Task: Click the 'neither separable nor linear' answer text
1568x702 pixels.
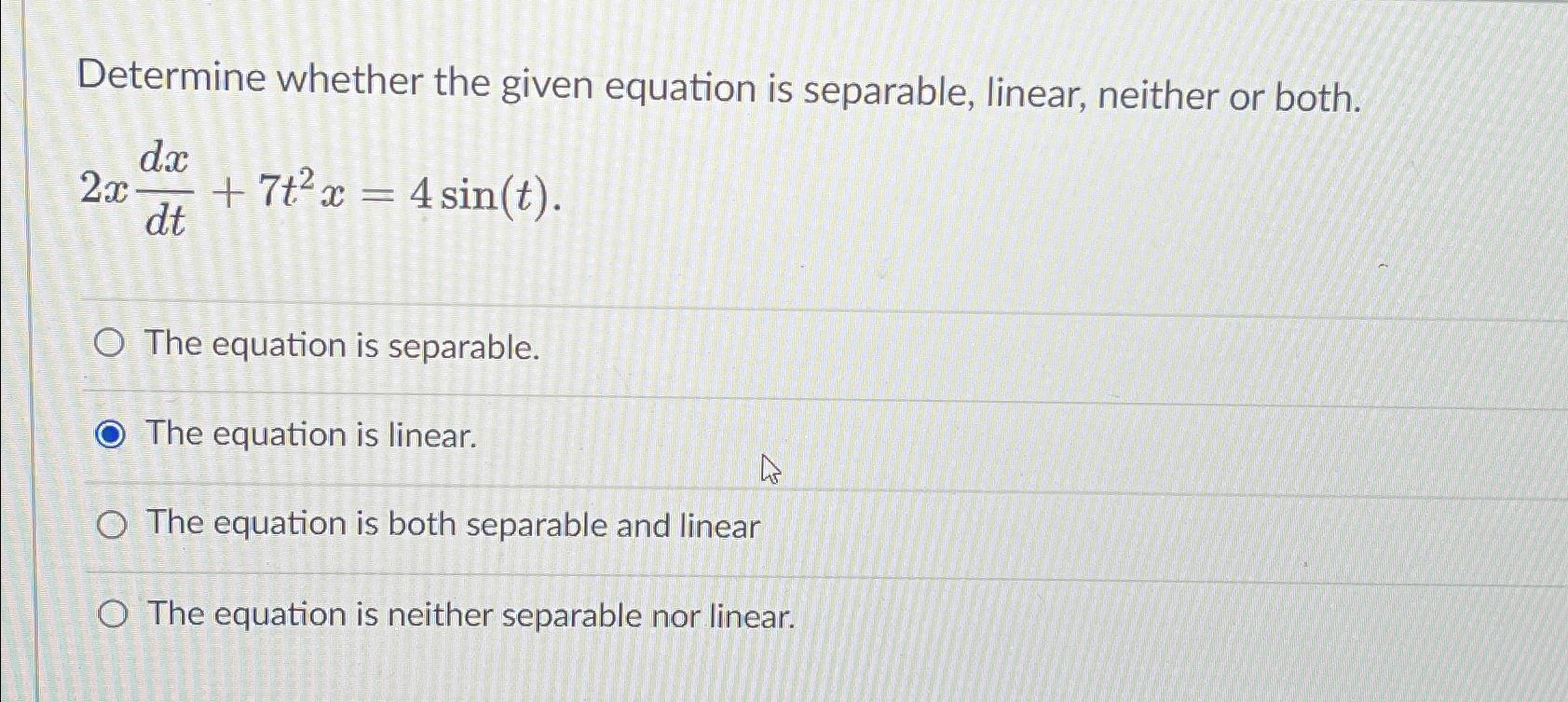Action: (468, 615)
